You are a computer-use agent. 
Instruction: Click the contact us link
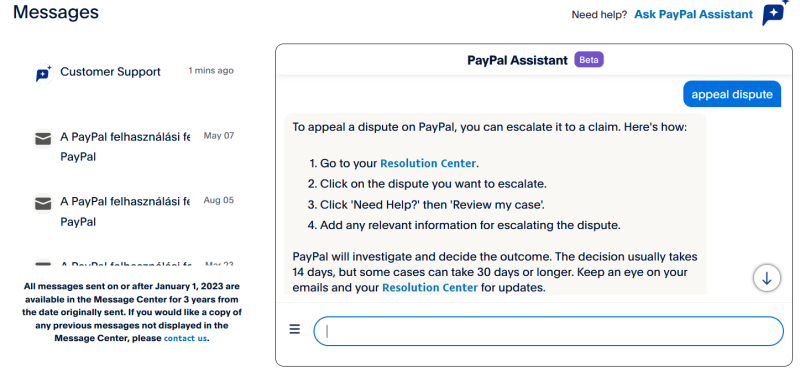[x=186, y=338]
